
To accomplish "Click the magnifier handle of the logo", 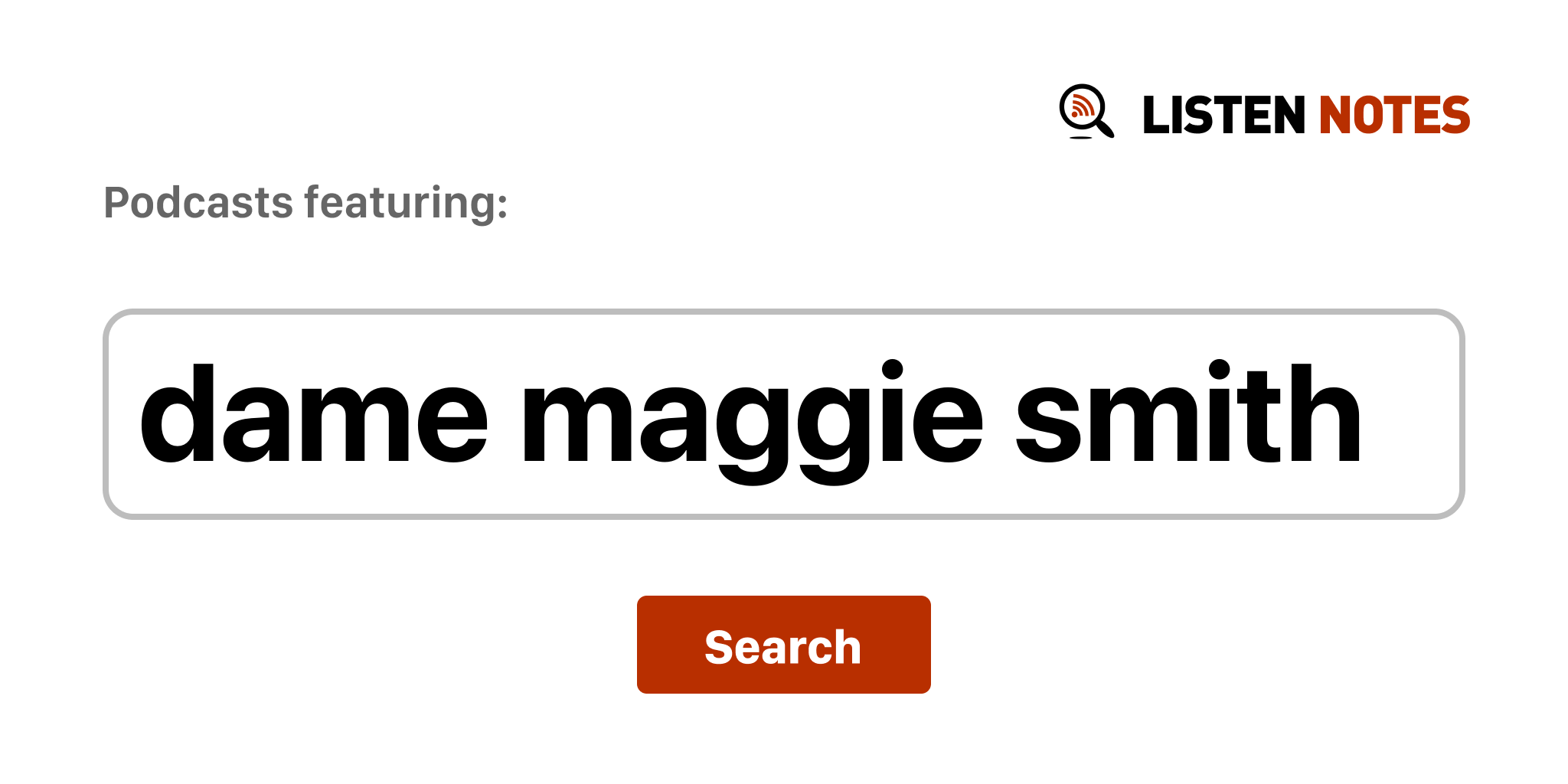I will [x=1106, y=129].
